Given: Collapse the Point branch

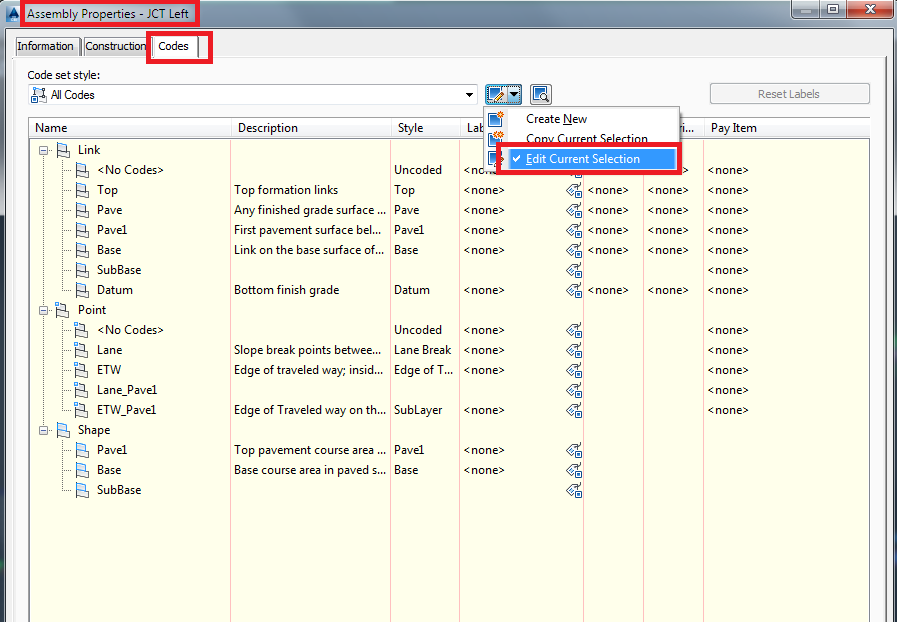Looking at the screenshot, I should click(43, 310).
